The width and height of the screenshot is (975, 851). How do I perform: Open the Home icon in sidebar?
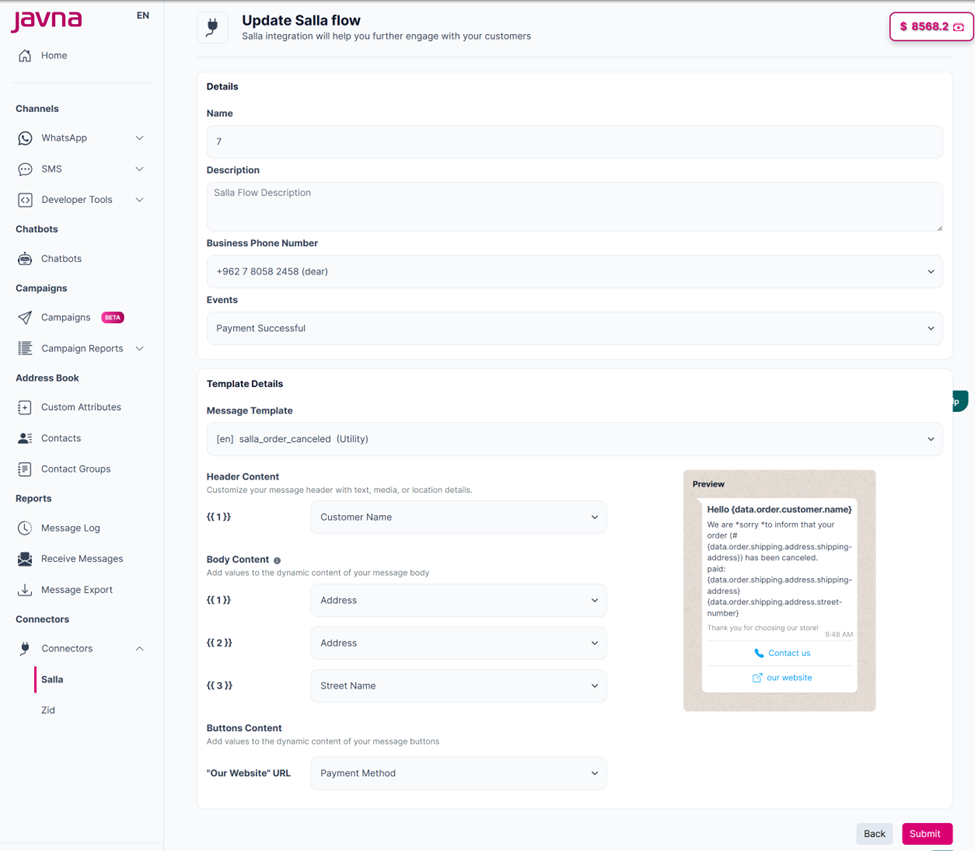click(x=25, y=55)
